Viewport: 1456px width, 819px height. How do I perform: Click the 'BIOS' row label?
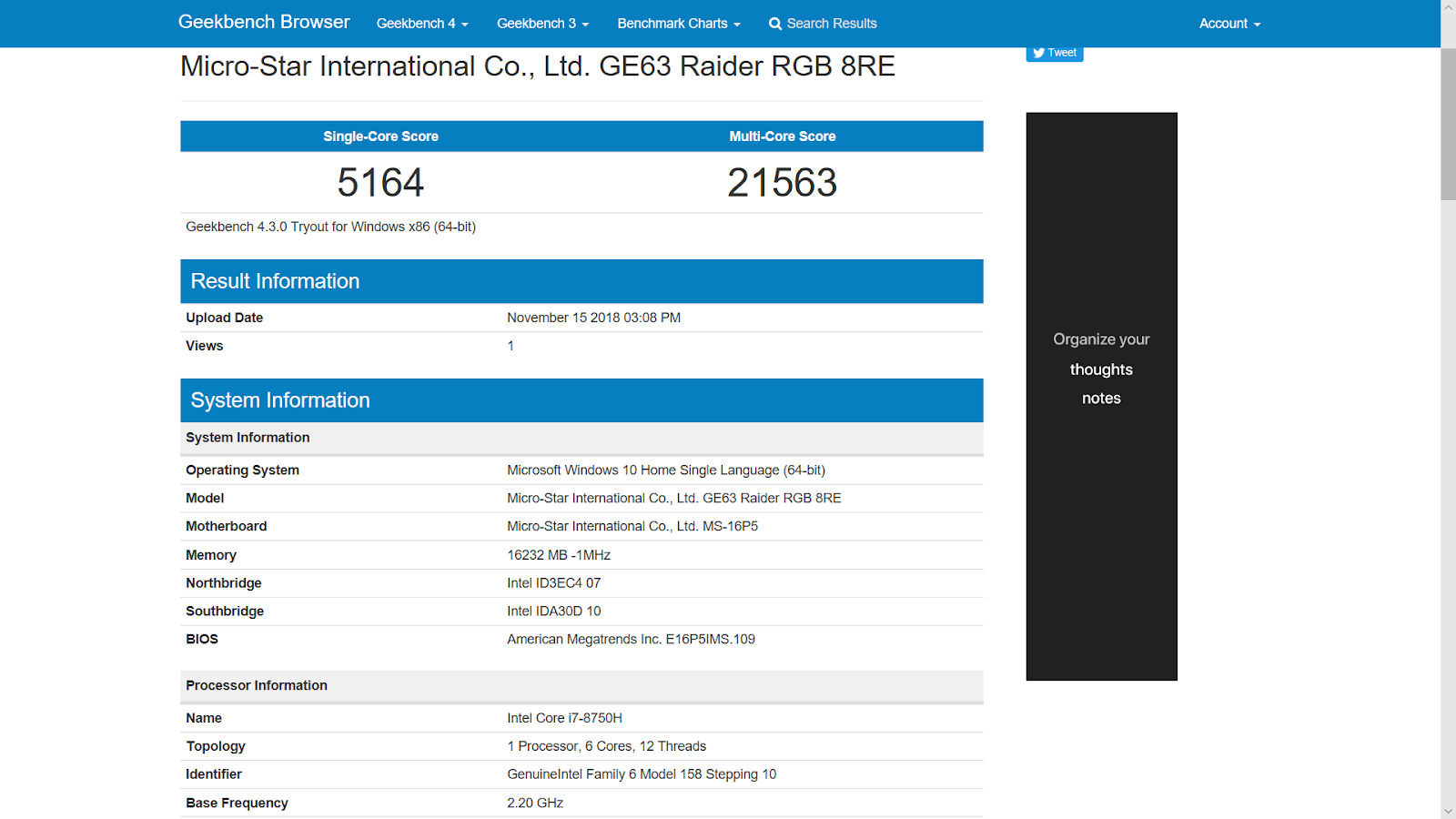pyautogui.click(x=202, y=640)
